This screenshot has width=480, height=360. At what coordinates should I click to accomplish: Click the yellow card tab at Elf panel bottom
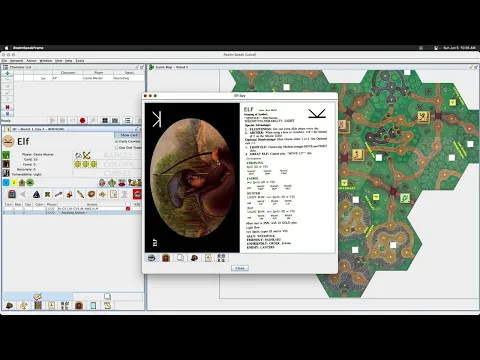[x=51, y=305]
